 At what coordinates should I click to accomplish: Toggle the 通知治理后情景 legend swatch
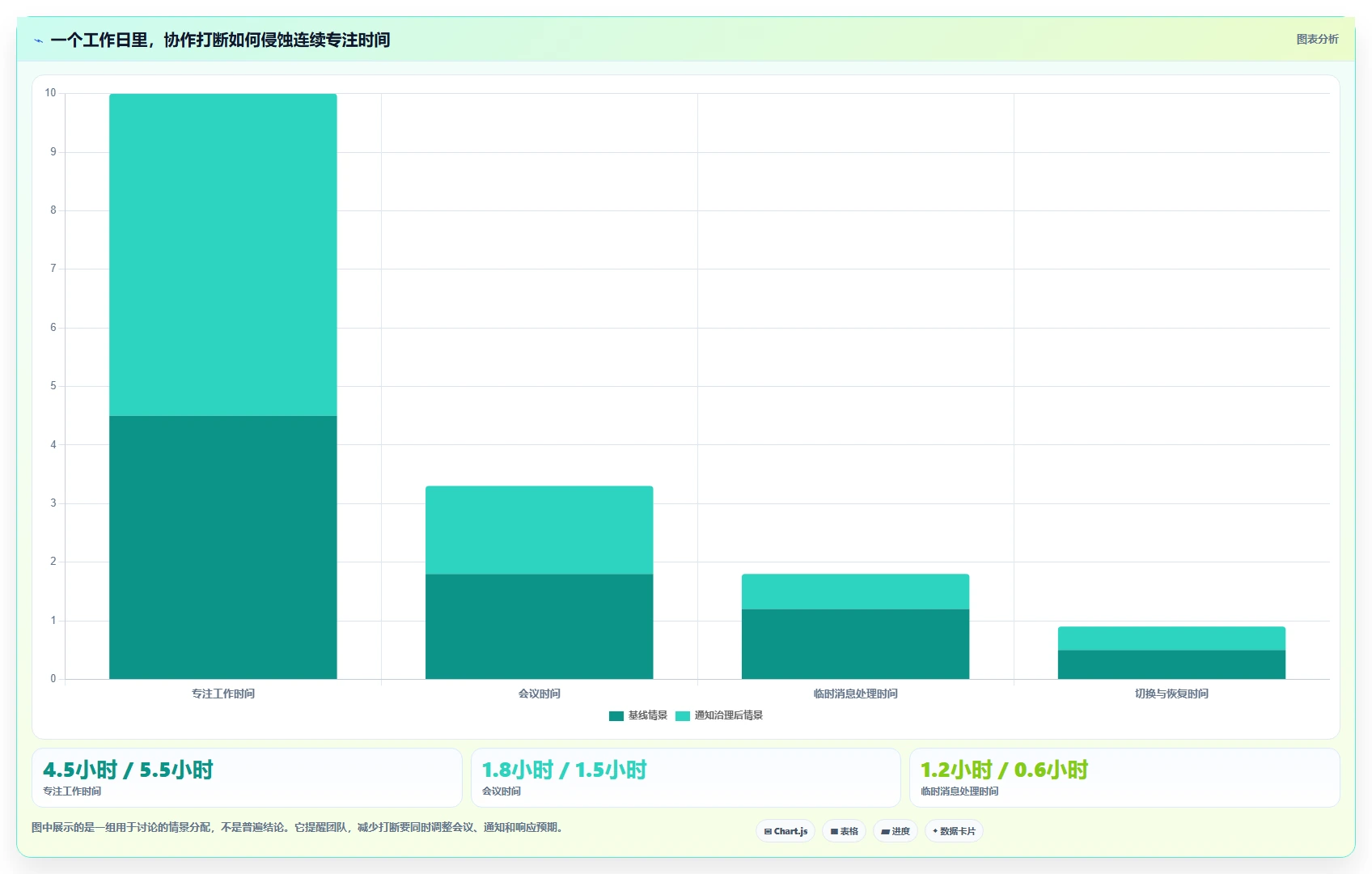pyautogui.click(x=683, y=715)
